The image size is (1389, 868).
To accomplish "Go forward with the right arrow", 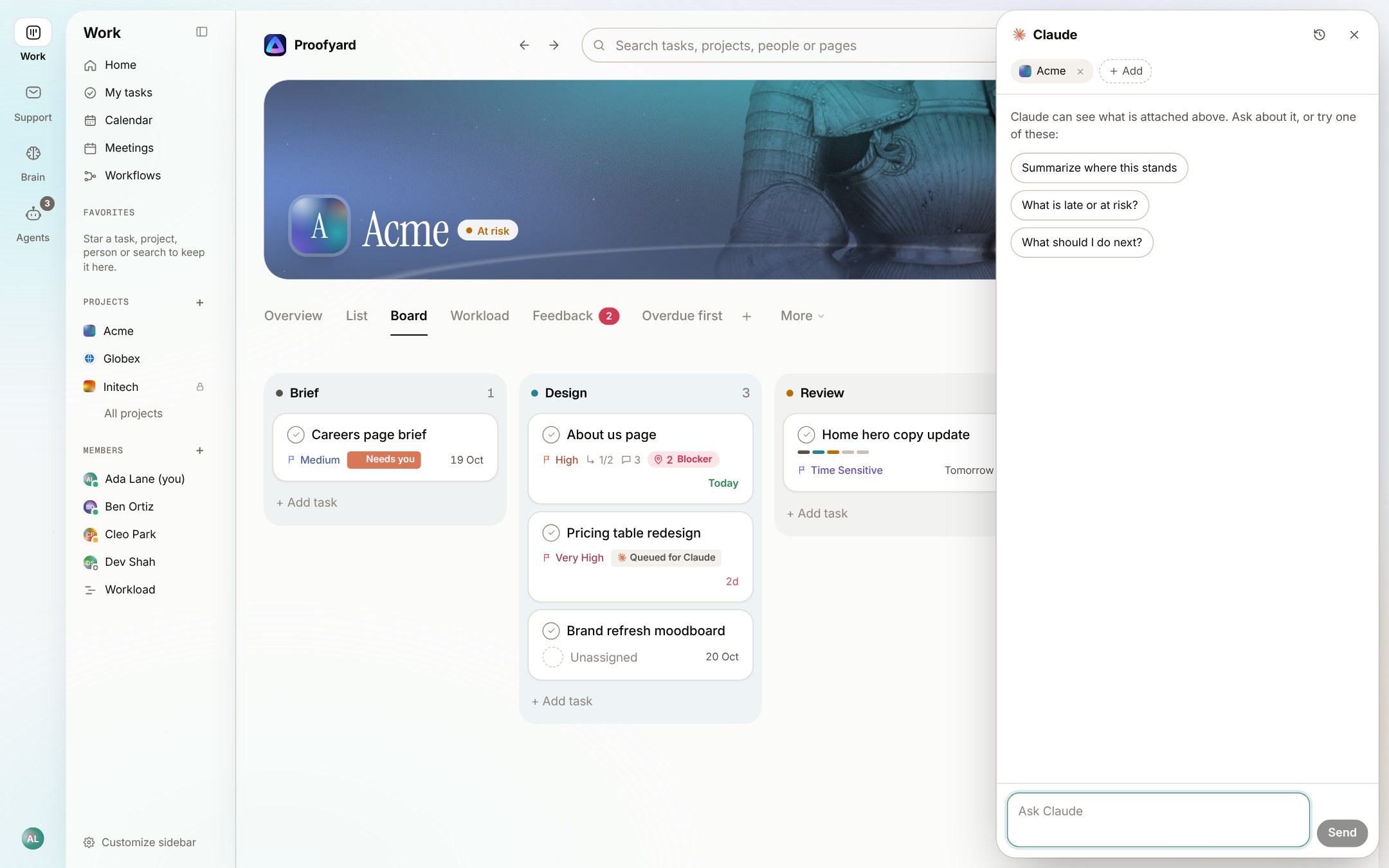I will (554, 45).
